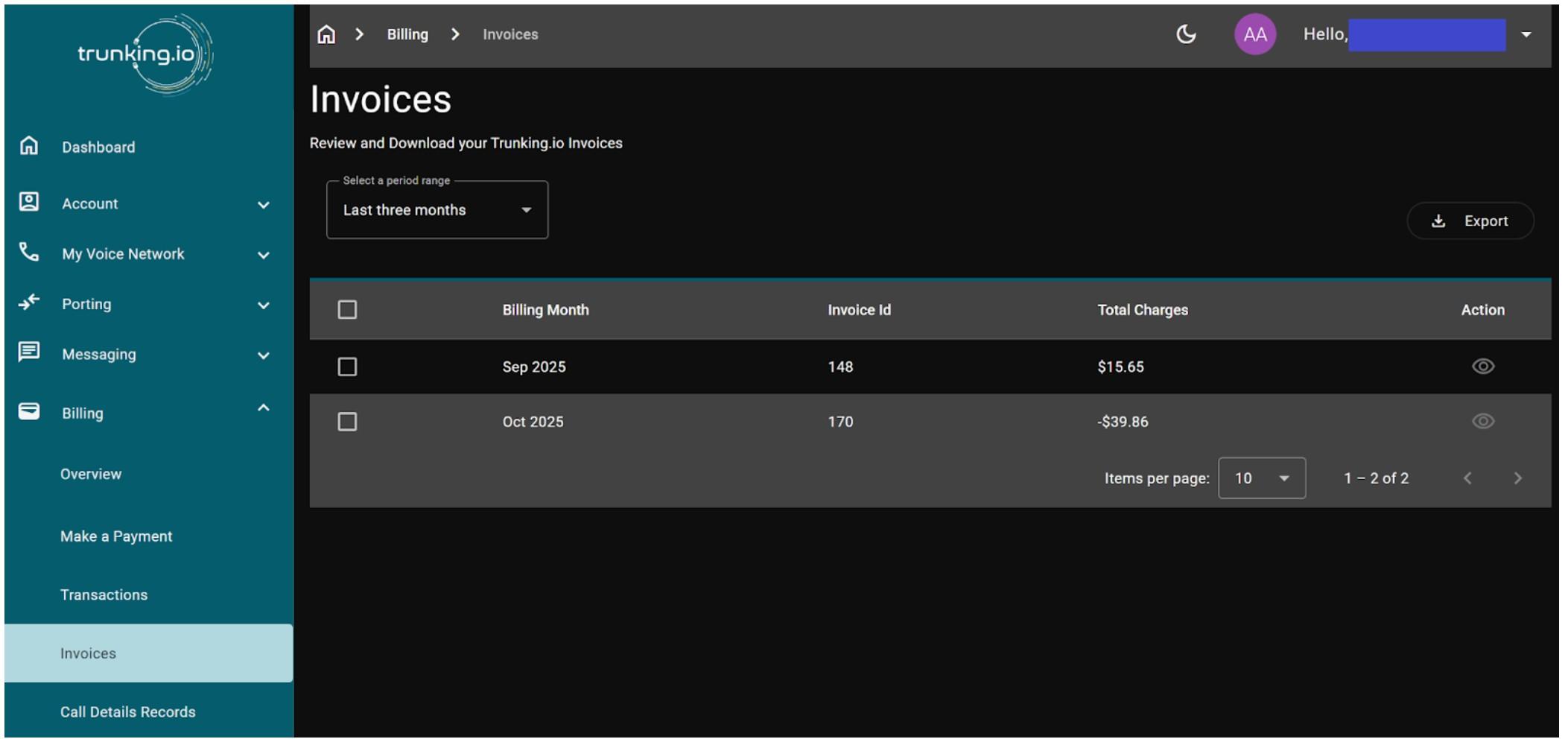This screenshot has width=1568, height=739.
Task: Select the Sep 2025 invoice checkbox
Action: point(347,367)
